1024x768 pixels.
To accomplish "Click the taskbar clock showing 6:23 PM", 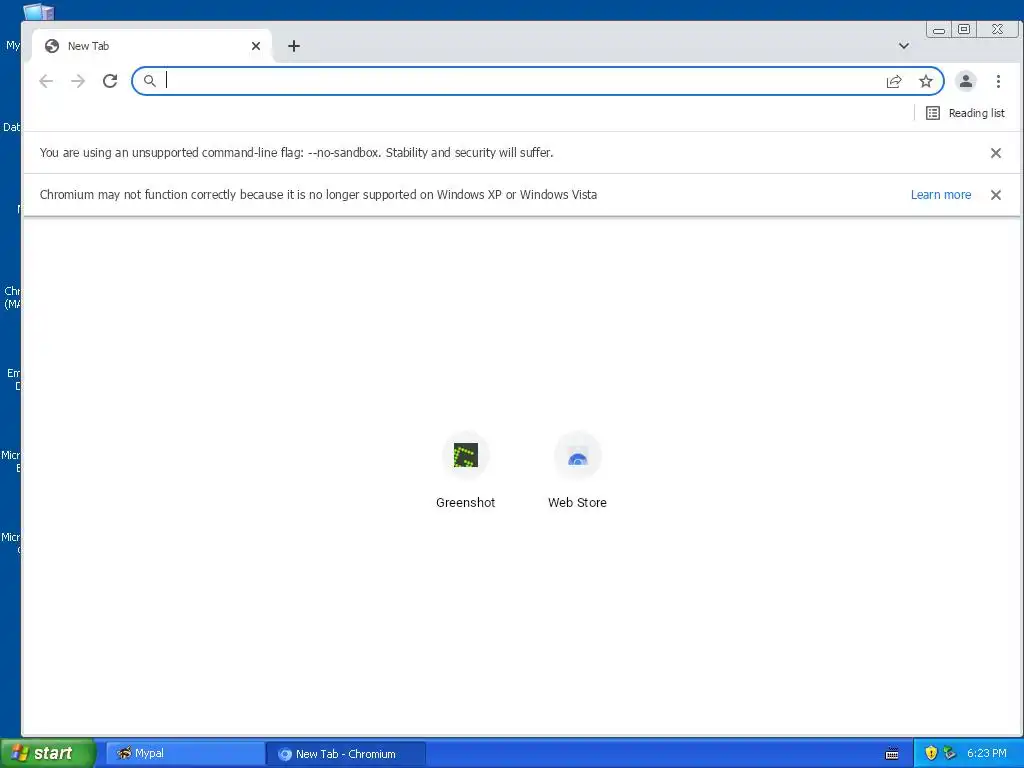I will 987,754.
